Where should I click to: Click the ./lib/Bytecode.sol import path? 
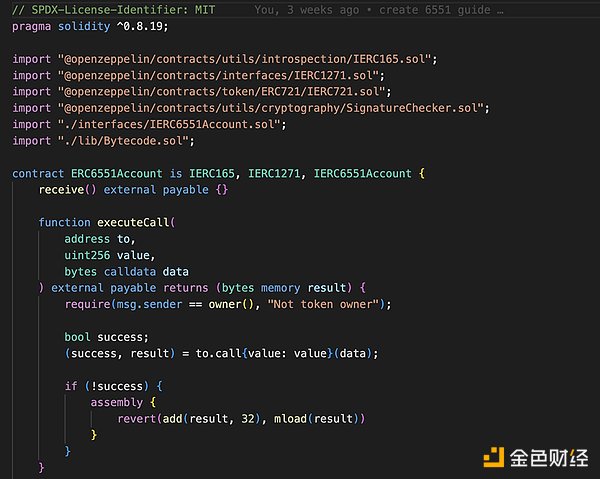point(128,141)
